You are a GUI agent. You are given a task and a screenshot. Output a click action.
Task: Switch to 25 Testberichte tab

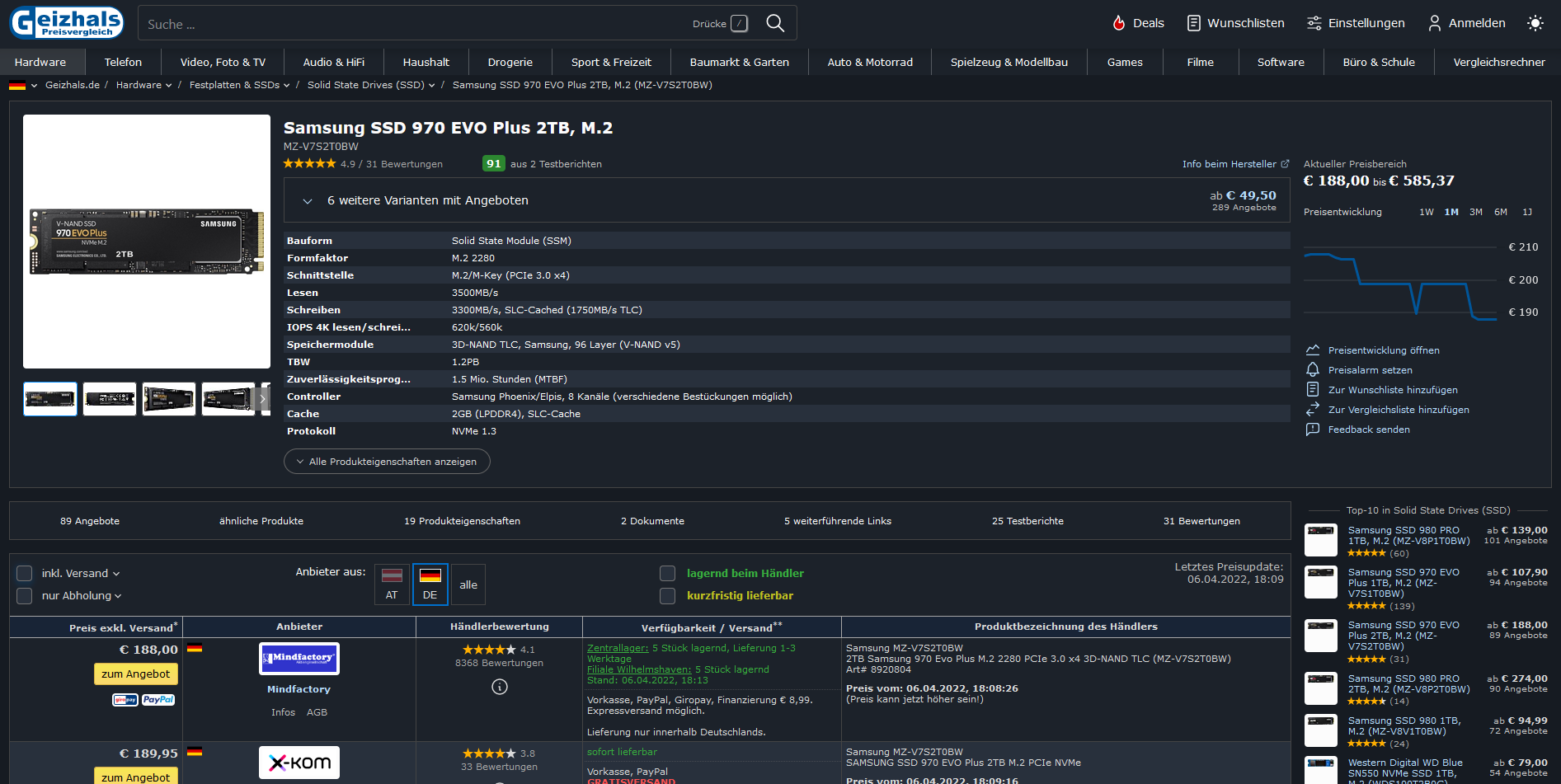(1027, 521)
